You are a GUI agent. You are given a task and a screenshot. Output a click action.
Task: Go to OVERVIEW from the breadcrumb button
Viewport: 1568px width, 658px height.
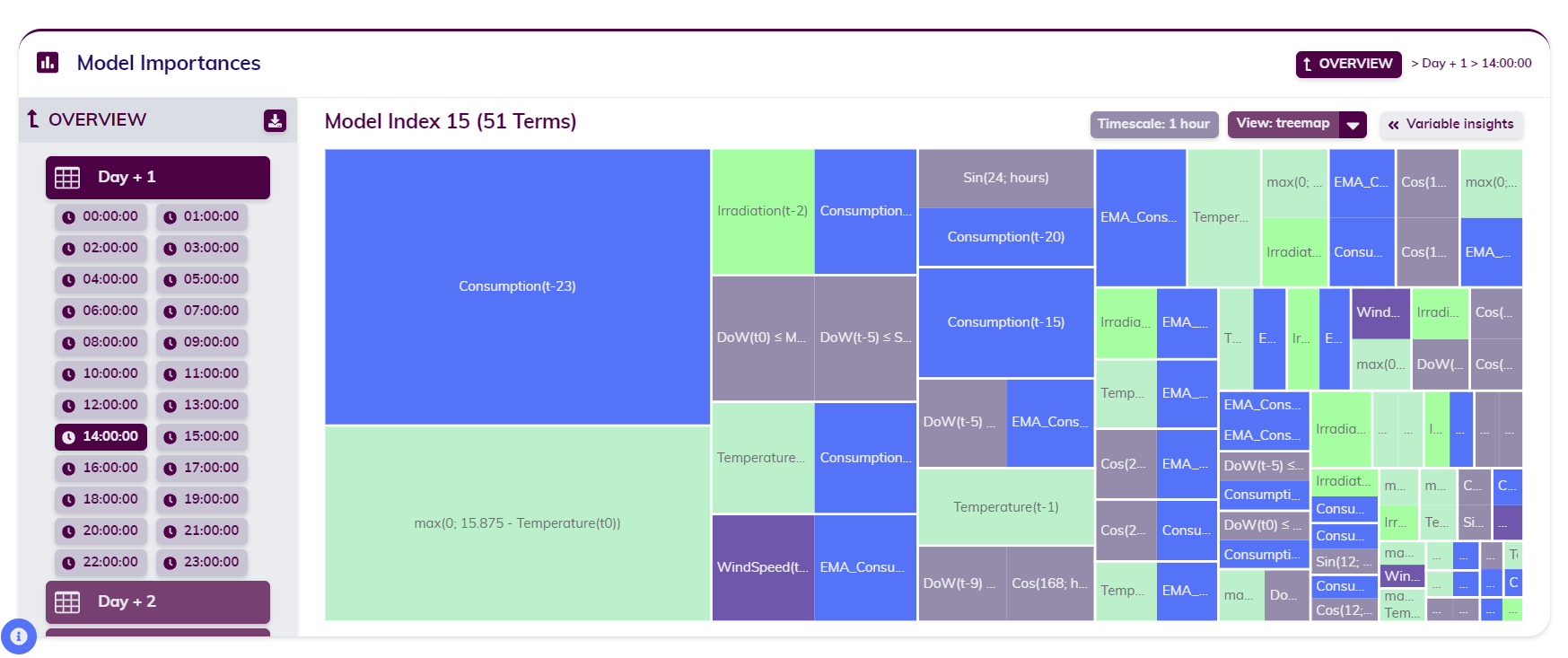pyautogui.click(x=1347, y=64)
